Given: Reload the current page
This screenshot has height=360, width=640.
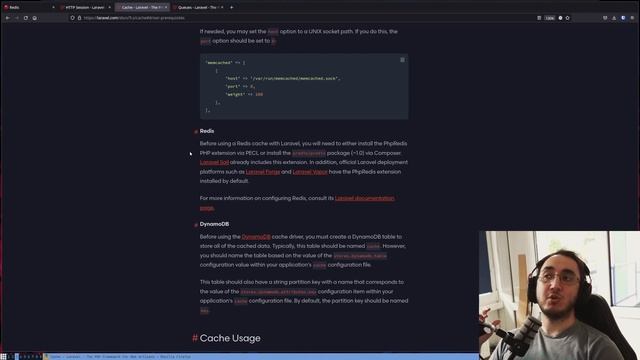Looking at the screenshot, I should point(26,18).
